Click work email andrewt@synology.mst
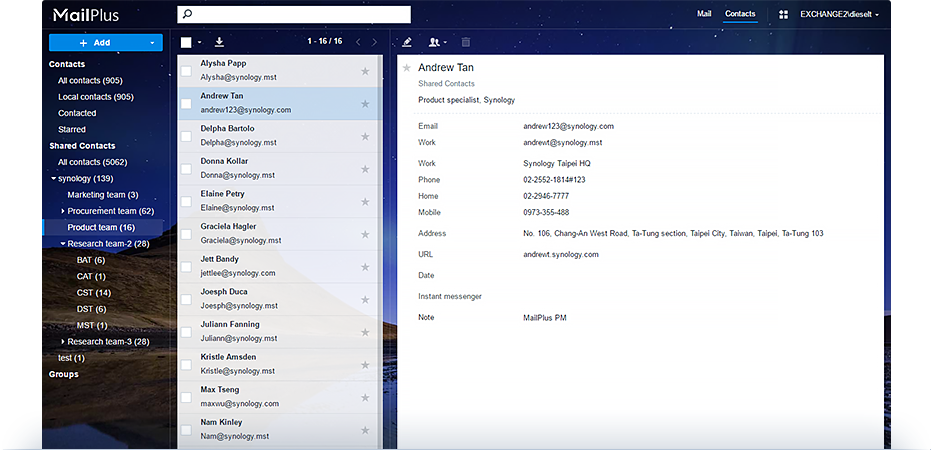The image size is (933, 450). pyautogui.click(x=563, y=142)
